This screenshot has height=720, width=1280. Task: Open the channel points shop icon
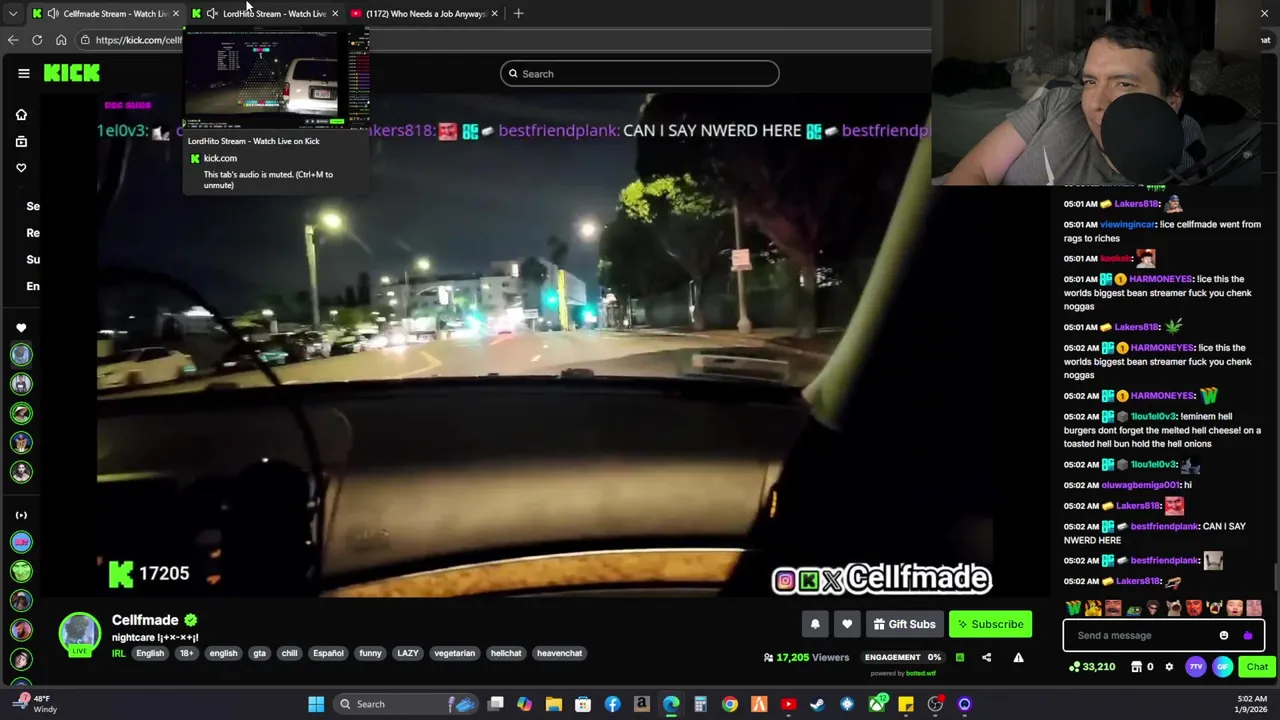pos(1137,667)
